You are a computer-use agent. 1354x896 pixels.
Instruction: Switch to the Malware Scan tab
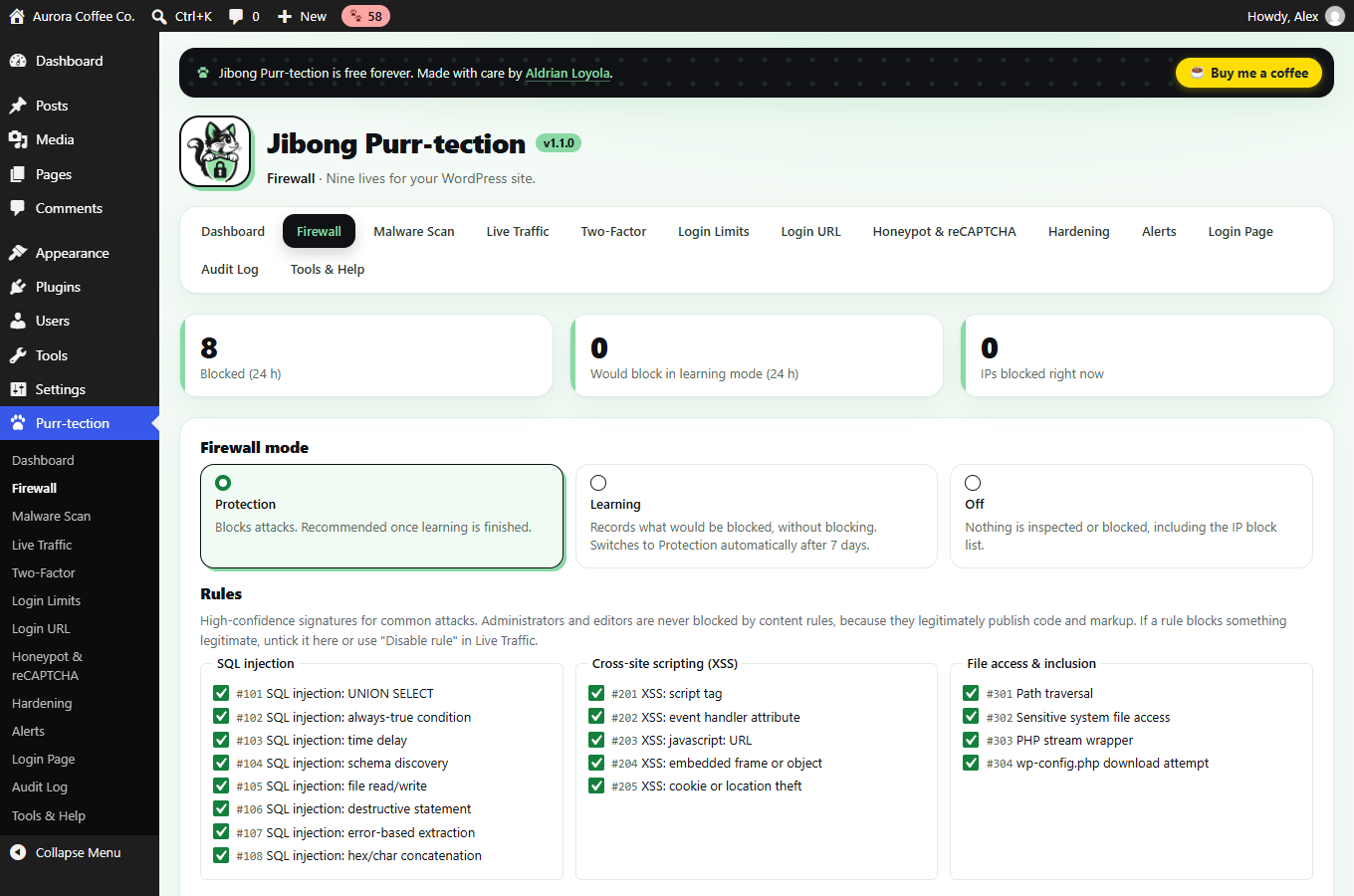pyautogui.click(x=414, y=231)
